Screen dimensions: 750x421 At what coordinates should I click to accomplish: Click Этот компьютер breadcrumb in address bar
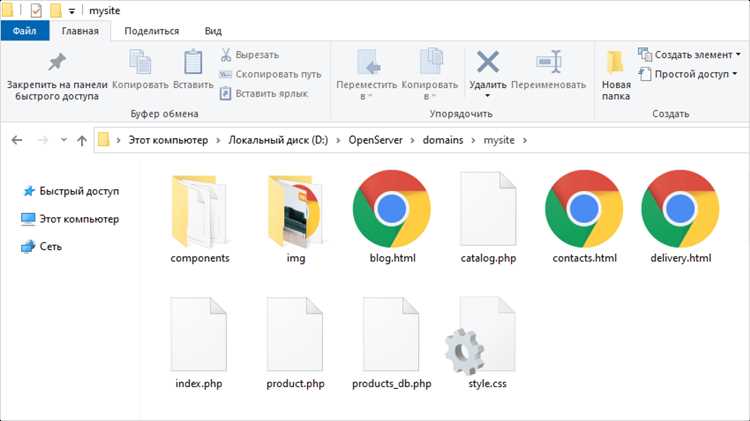pos(168,140)
